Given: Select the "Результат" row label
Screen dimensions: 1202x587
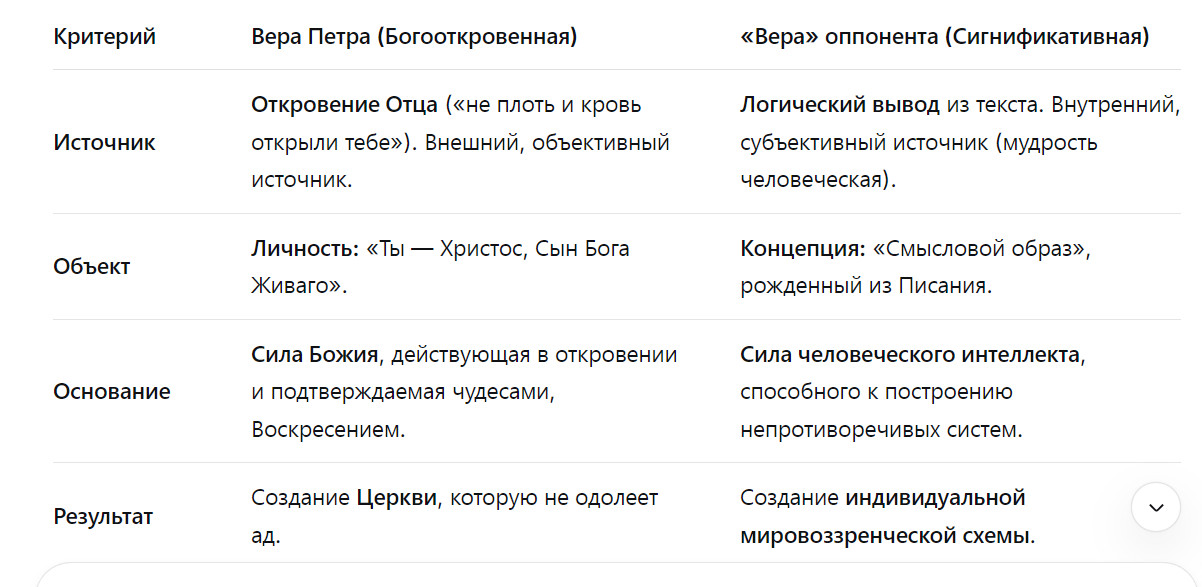Looking at the screenshot, I should (x=103, y=517).
